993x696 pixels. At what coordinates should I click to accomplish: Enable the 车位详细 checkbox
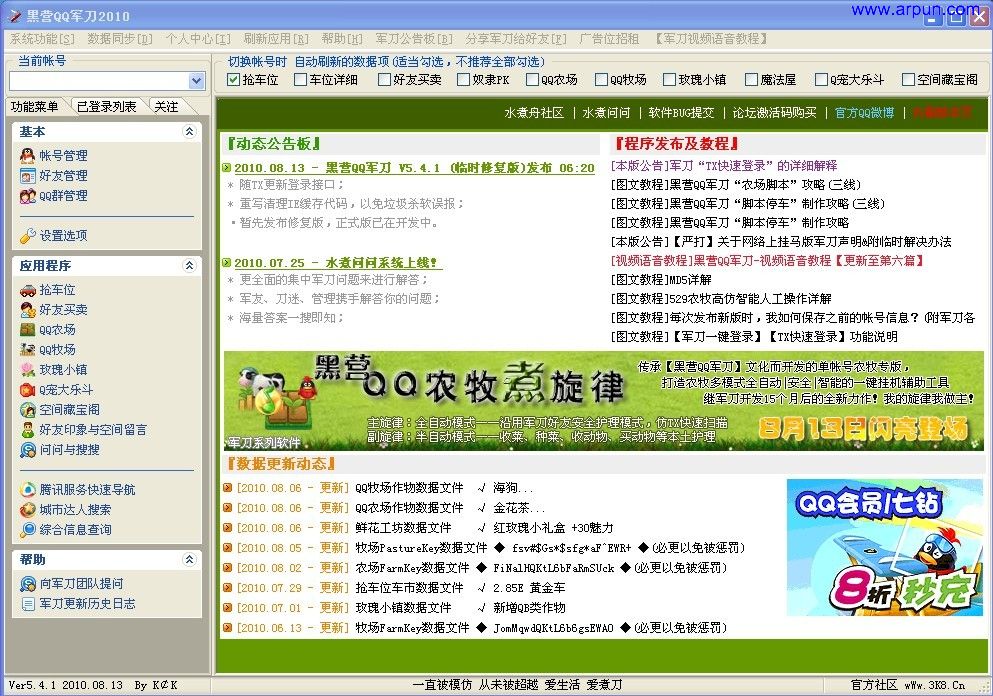300,79
